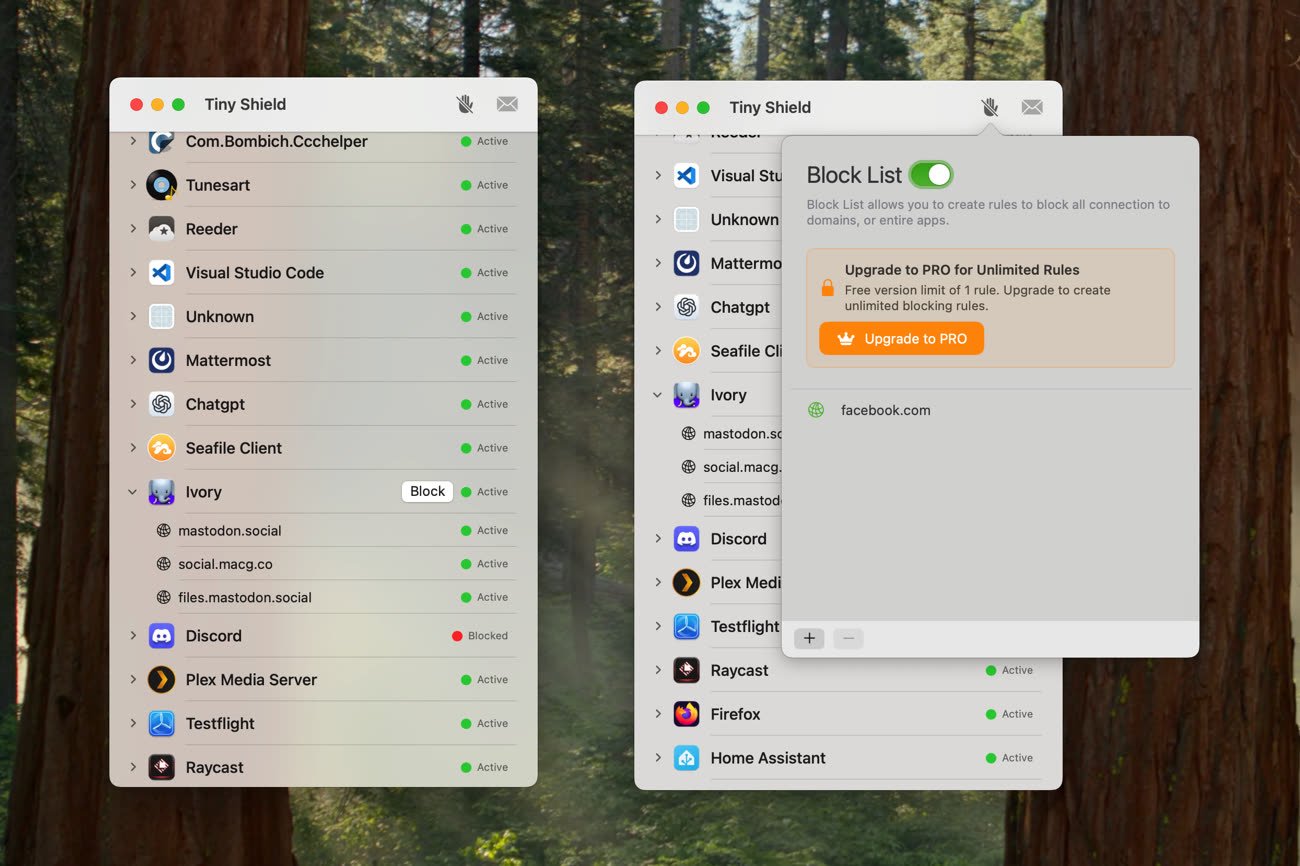Image resolution: width=1300 pixels, height=866 pixels.
Task: Click the envelope icon in left Tiny Shield window
Action: pos(507,104)
